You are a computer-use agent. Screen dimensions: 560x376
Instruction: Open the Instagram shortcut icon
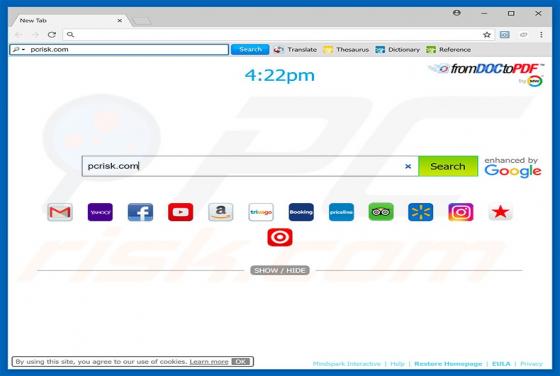pyautogui.click(x=461, y=212)
